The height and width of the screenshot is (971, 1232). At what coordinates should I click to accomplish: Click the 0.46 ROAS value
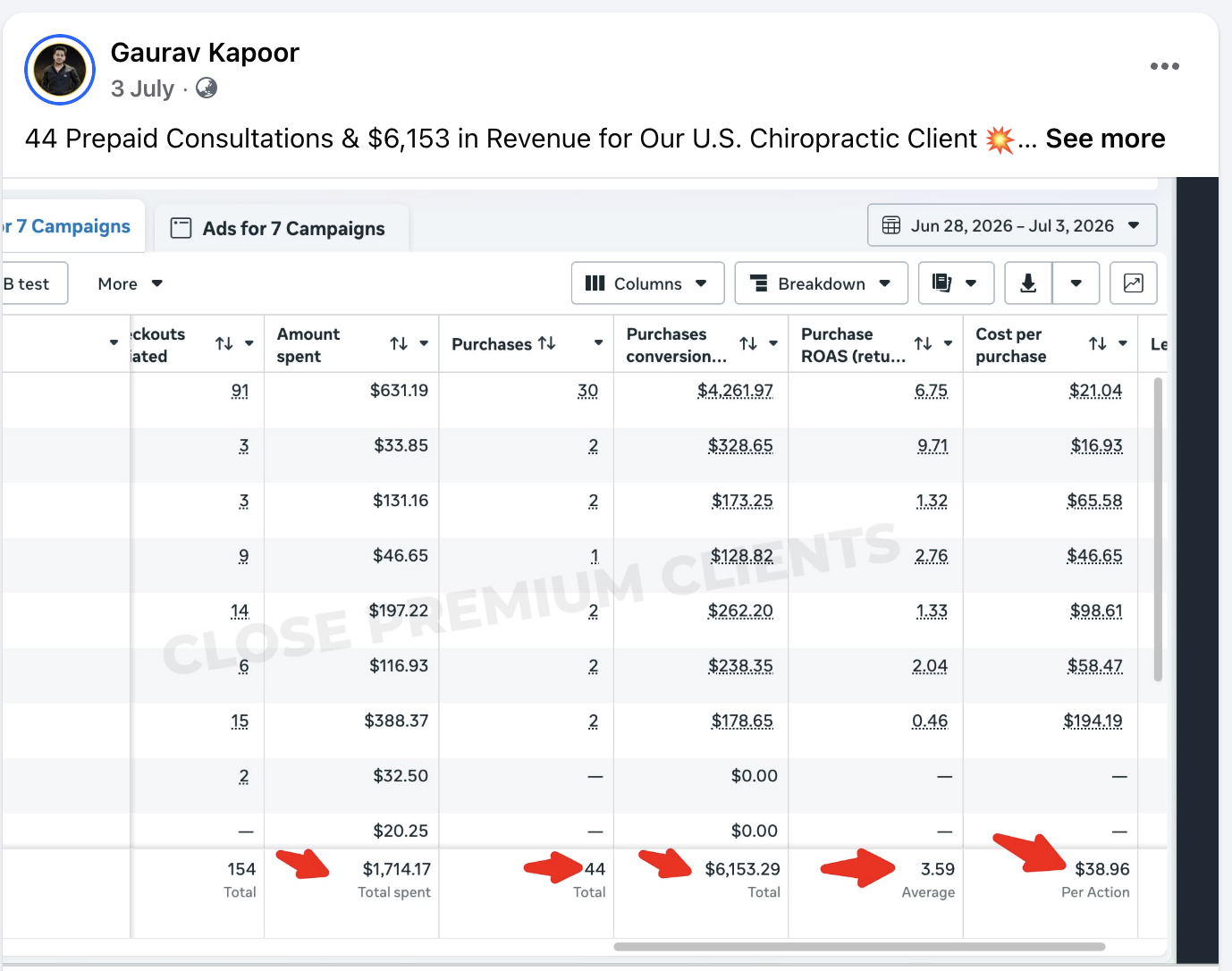click(x=930, y=721)
